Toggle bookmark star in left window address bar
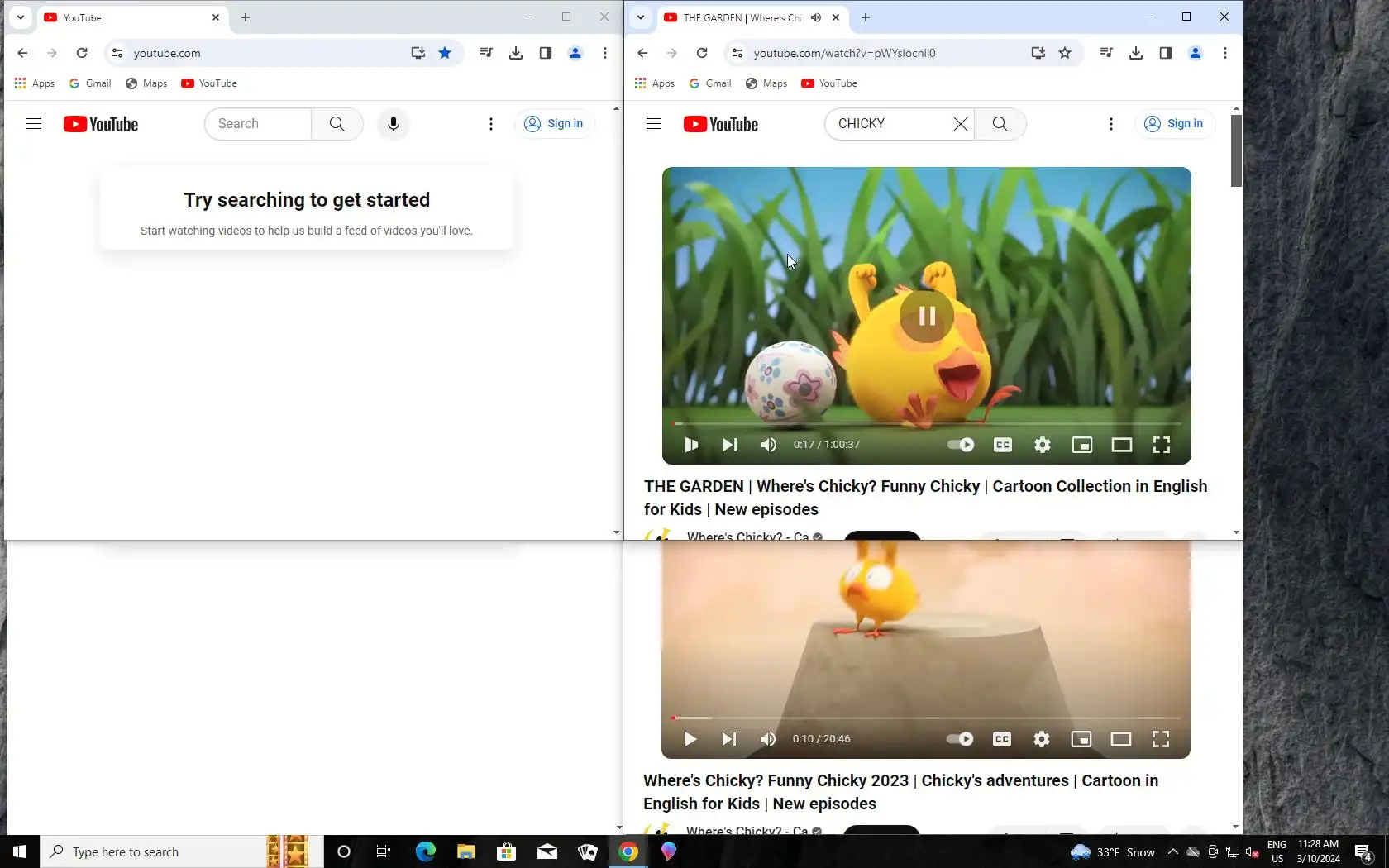Screen dimensions: 1389x868 [445, 53]
